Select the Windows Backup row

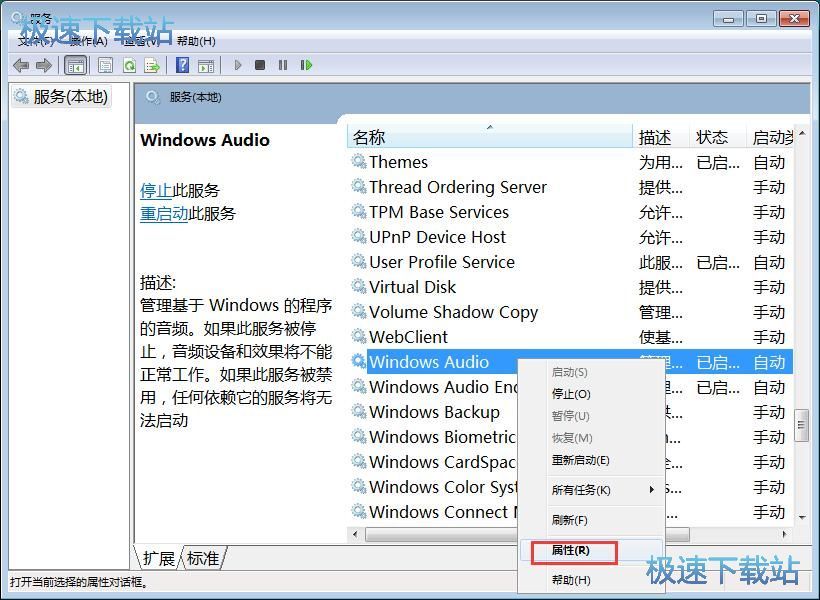click(570, 412)
